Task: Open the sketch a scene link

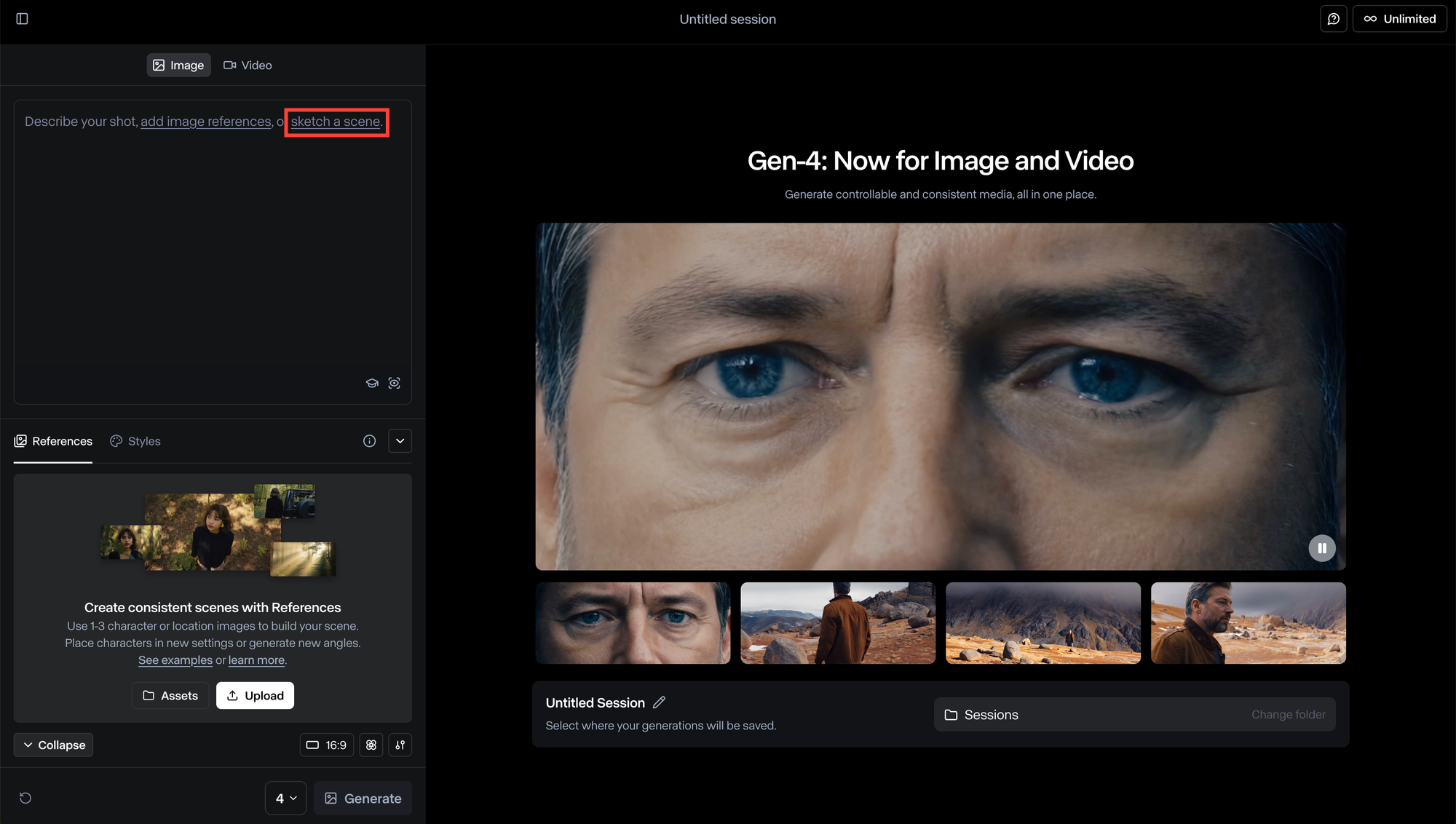Action: click(336, 122)
